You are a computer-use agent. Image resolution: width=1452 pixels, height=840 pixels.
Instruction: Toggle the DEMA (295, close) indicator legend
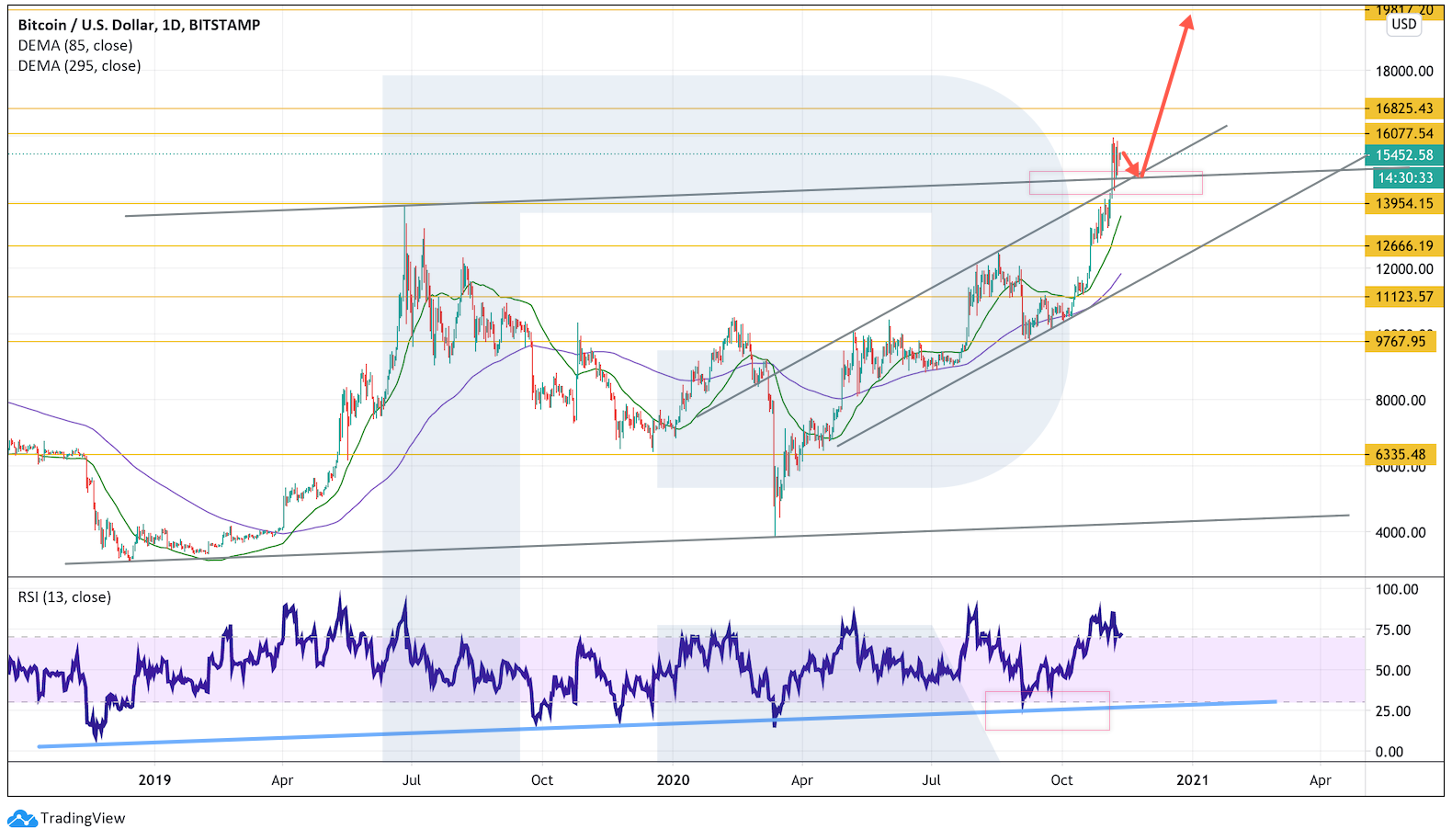point(80,65)
